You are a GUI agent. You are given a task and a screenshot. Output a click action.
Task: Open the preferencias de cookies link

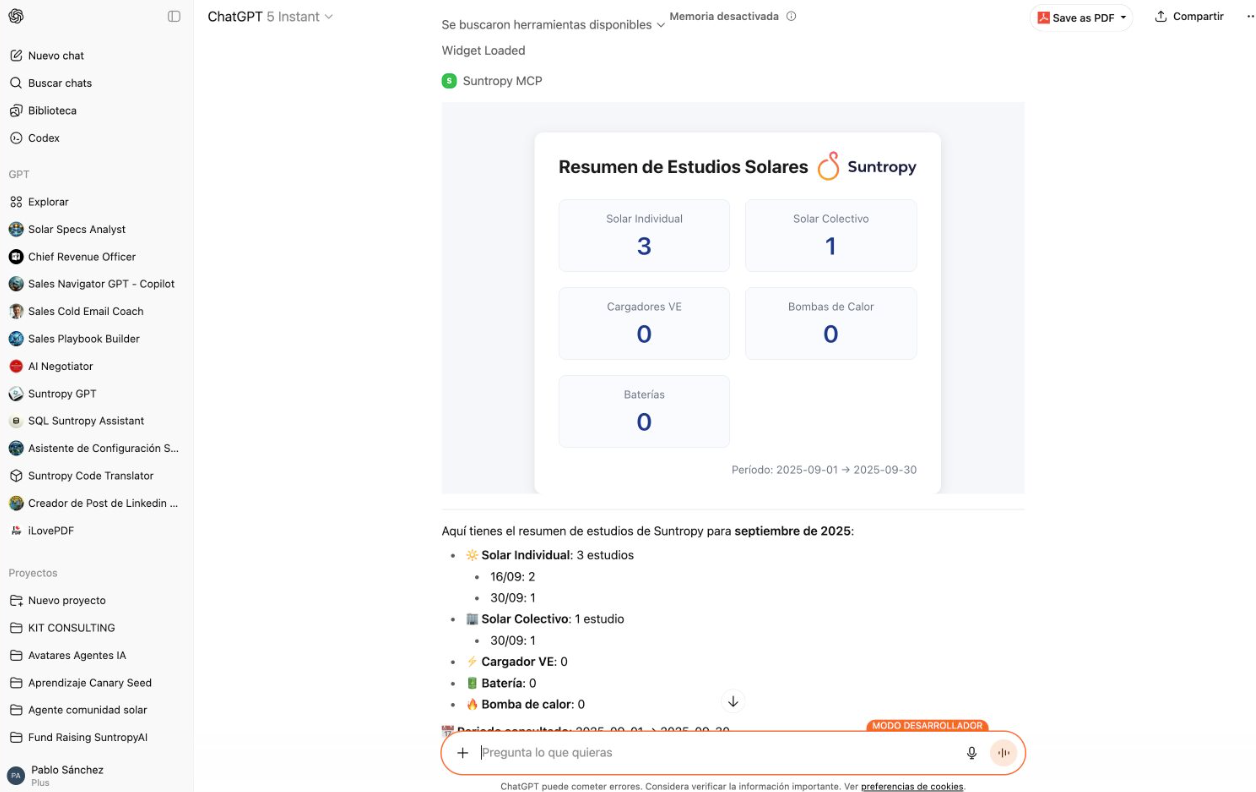point(911,786)
